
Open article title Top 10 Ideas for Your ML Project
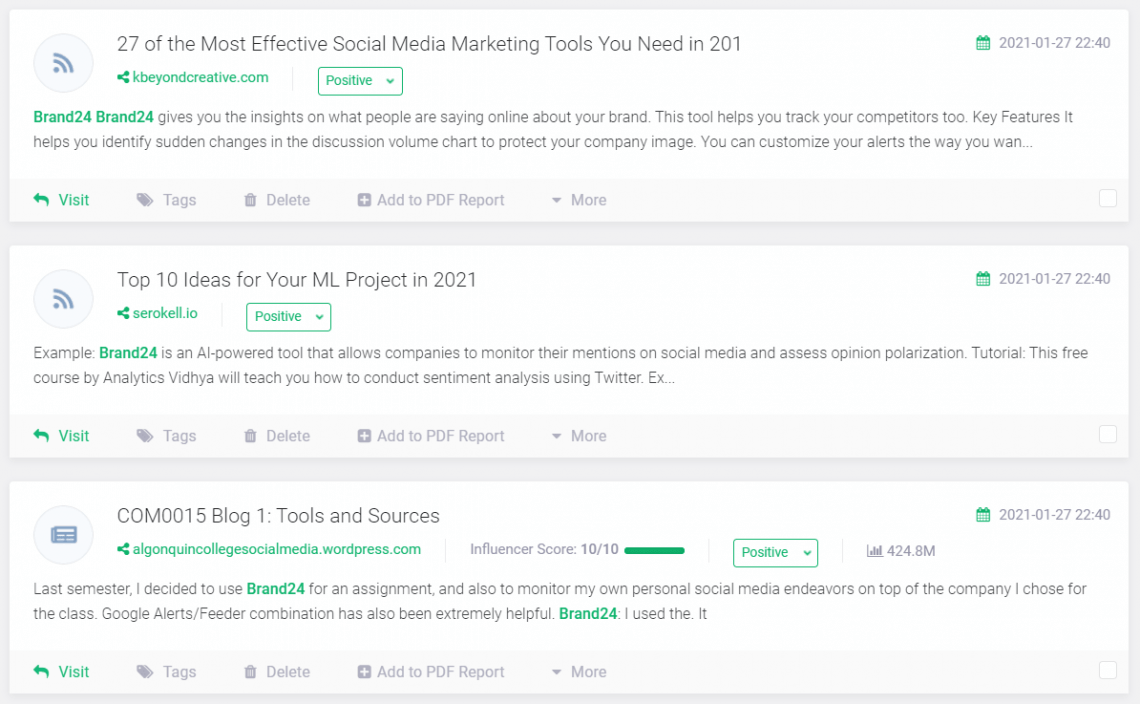pos(297,280)
